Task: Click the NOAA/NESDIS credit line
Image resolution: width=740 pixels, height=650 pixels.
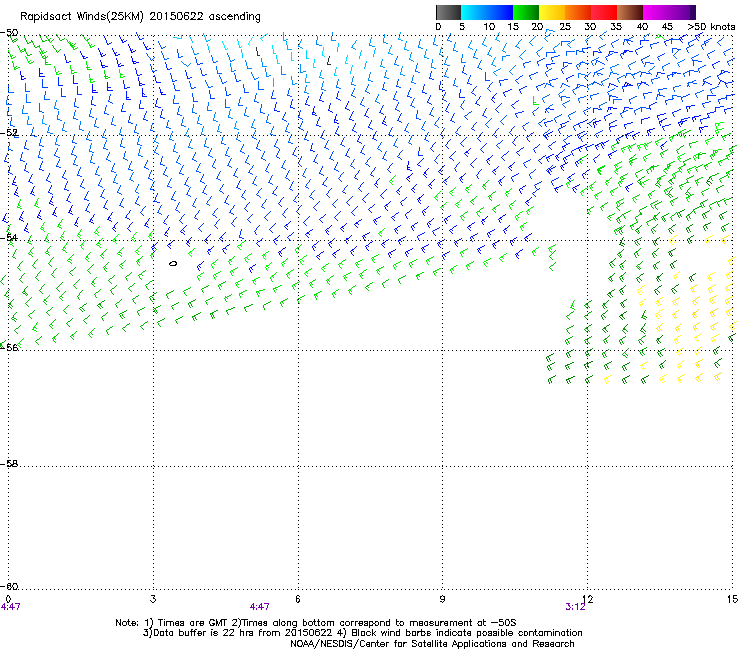Action: (x=432, y=644)
